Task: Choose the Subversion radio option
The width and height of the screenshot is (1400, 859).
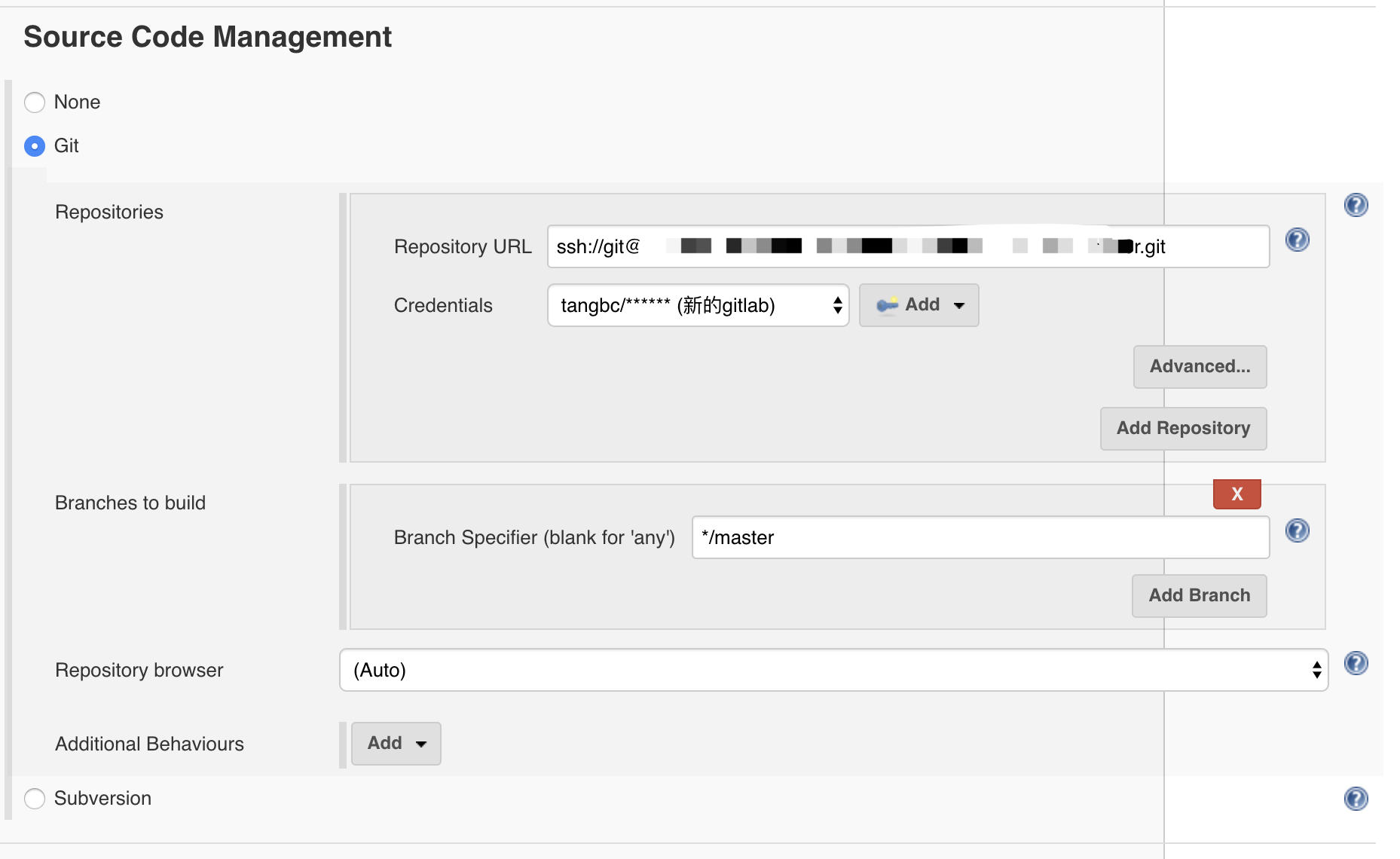Action: coord(35,799)
